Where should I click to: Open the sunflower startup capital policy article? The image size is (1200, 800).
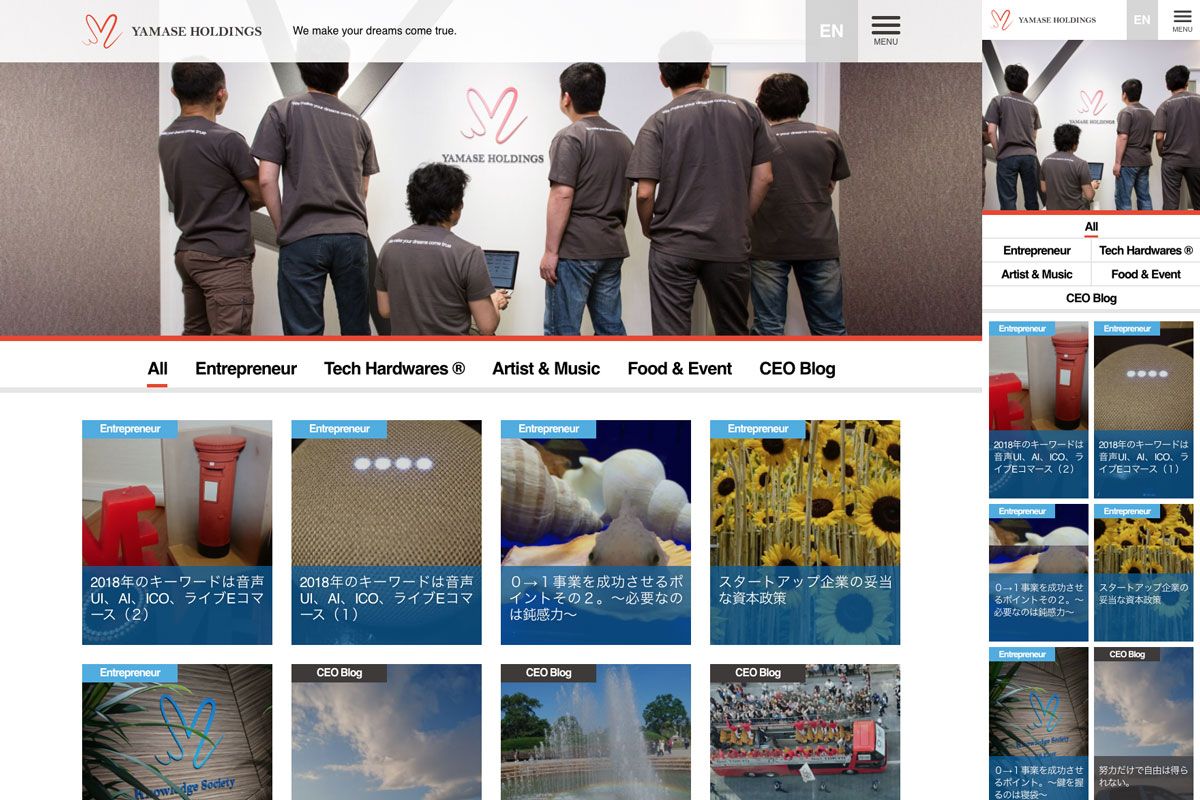pos(805,500)
